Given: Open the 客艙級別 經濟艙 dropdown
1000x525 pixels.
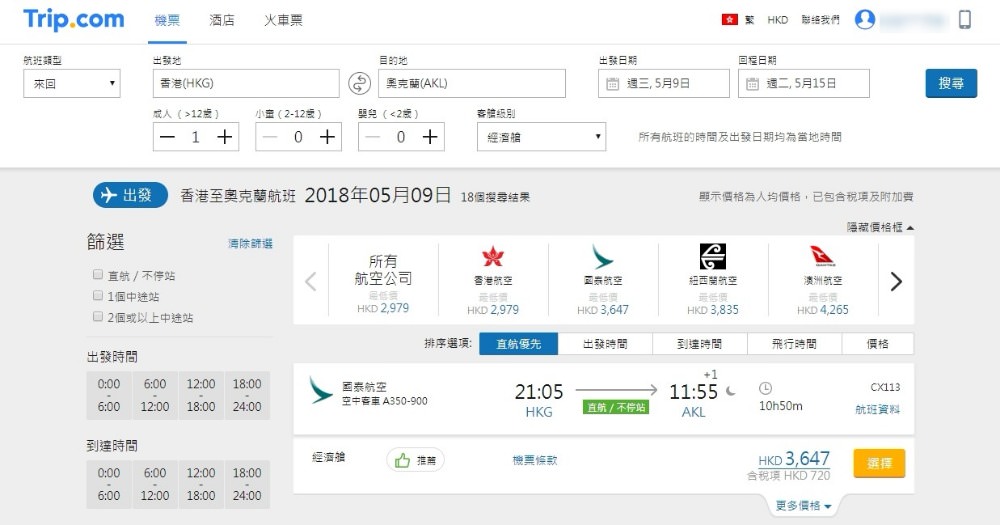Looking at the screenshot, I should 541,137.
